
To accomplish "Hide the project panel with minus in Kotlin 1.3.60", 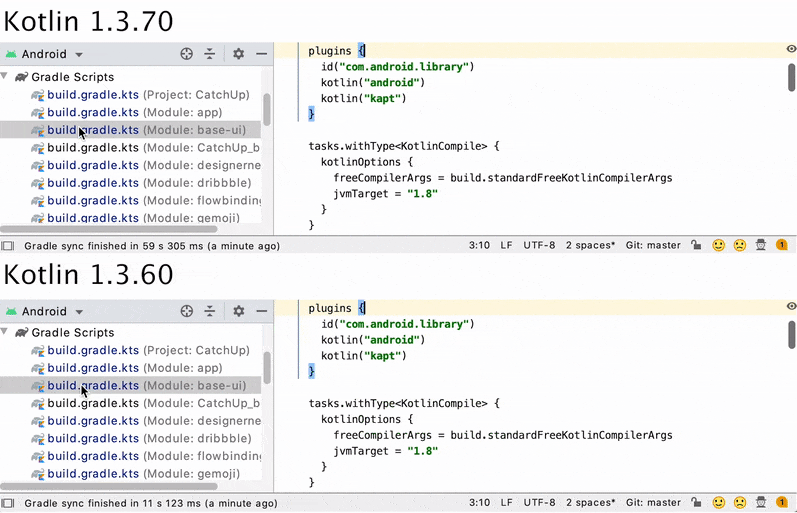I will 262,311.
